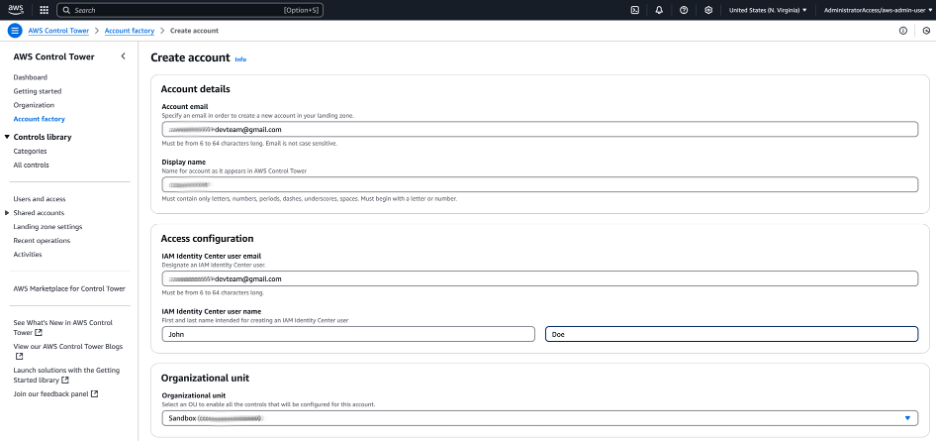Open the help question mark menu
This screenshot has width=936, height=442.
(683, 10)
